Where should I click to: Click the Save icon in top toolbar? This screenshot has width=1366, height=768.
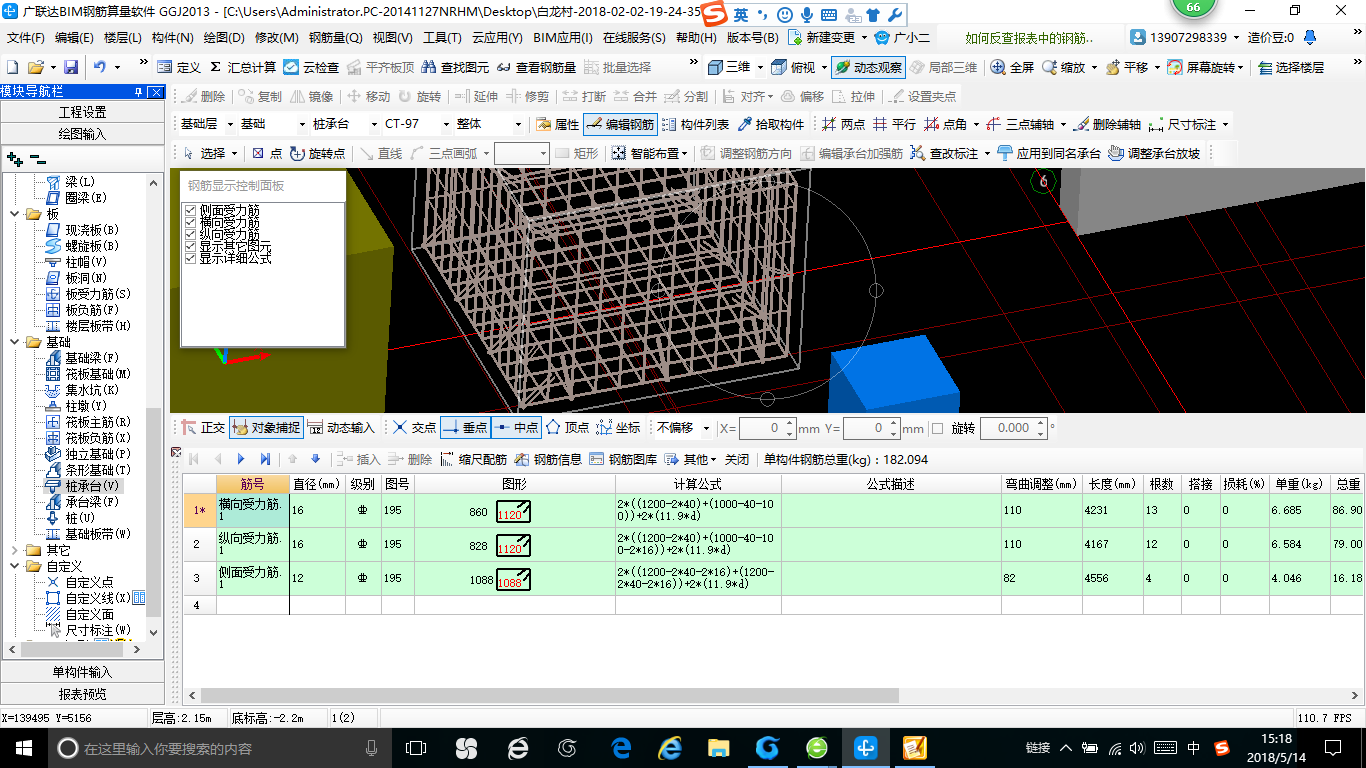[x=71, y=67]
